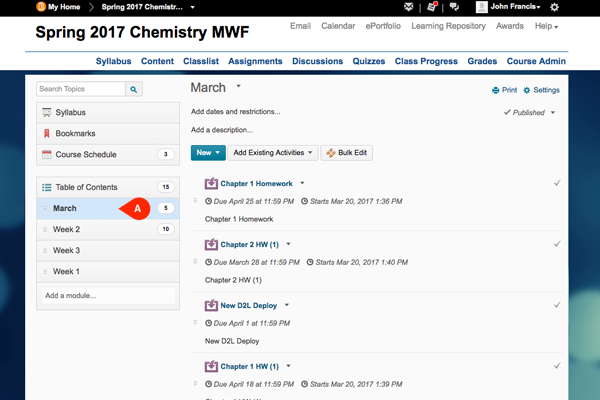Open the Published status dropdown
Image resolution: width=600 pixels, height=400 pixels.
tap(530, 113)
